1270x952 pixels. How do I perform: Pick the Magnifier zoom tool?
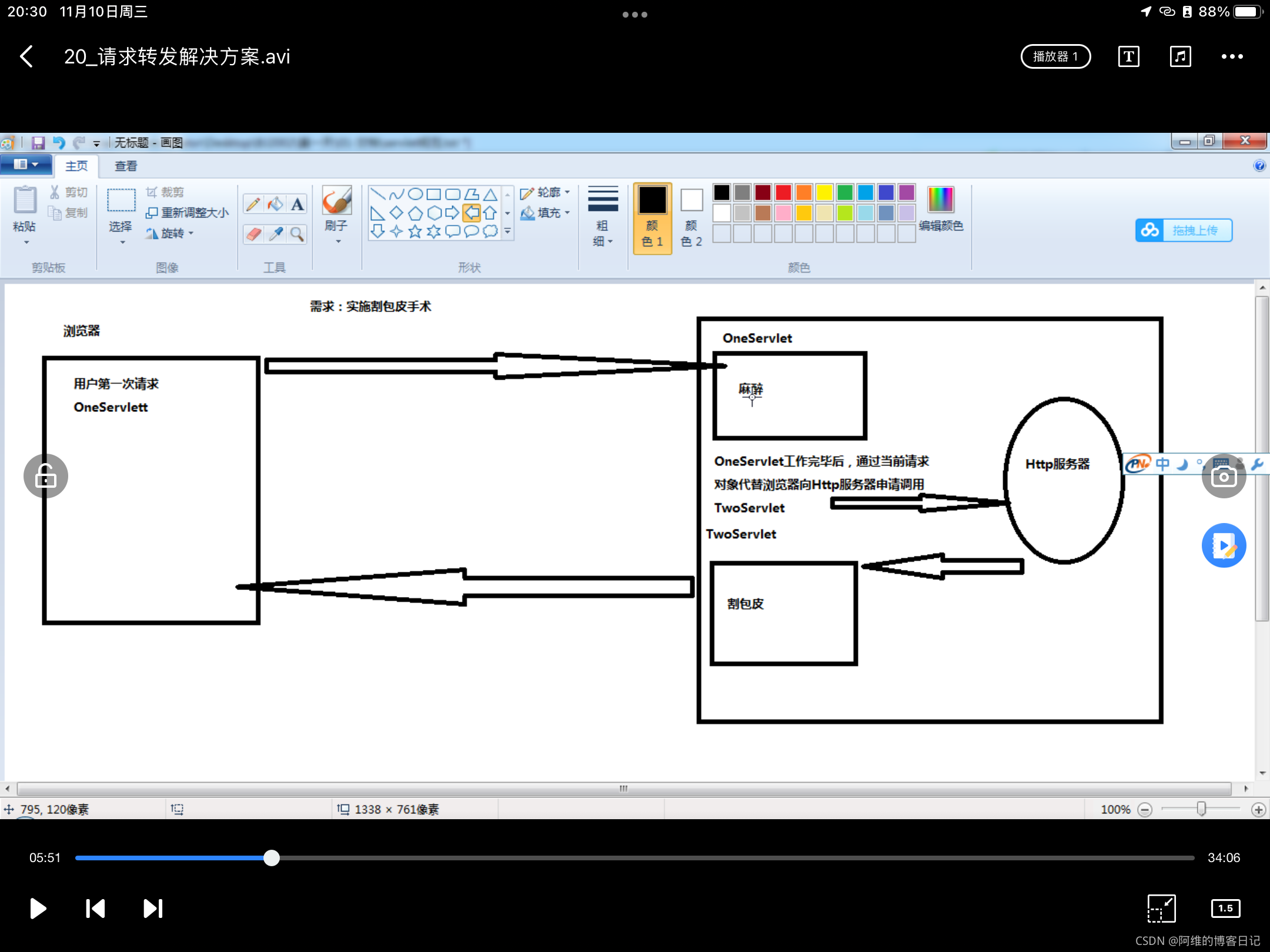[x=298, y=234]
